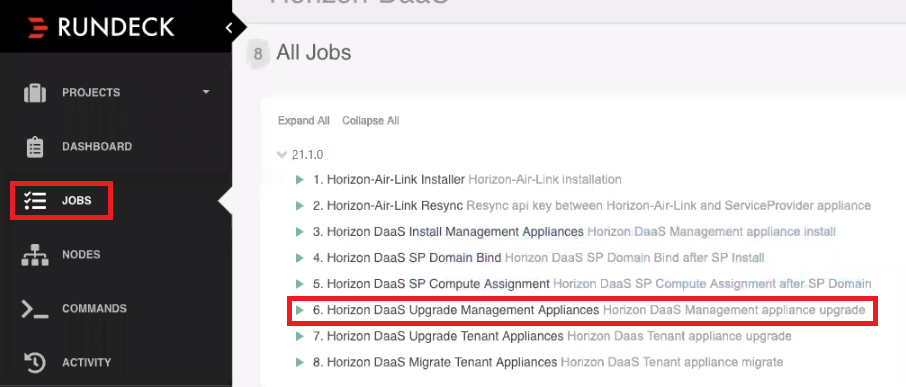Open 6. Horizon DaaS Upgrade Management Appliances
906x387 pixels.
click(x=456, y=310)
